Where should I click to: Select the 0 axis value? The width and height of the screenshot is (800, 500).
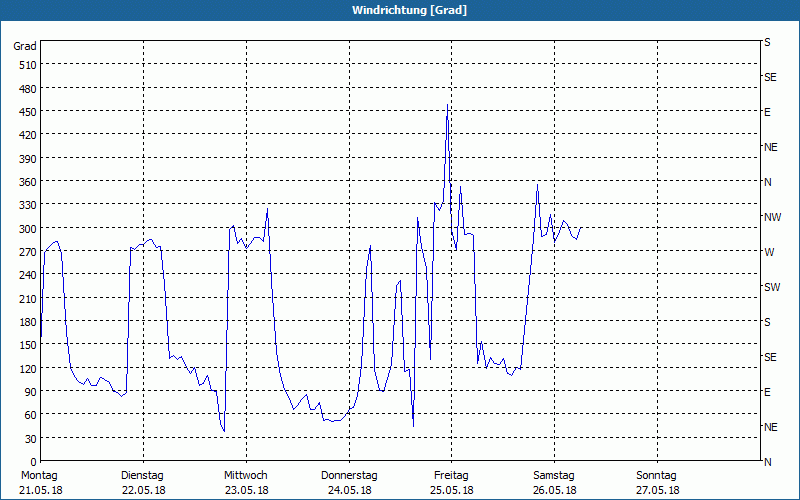click(x=34, y=462)
